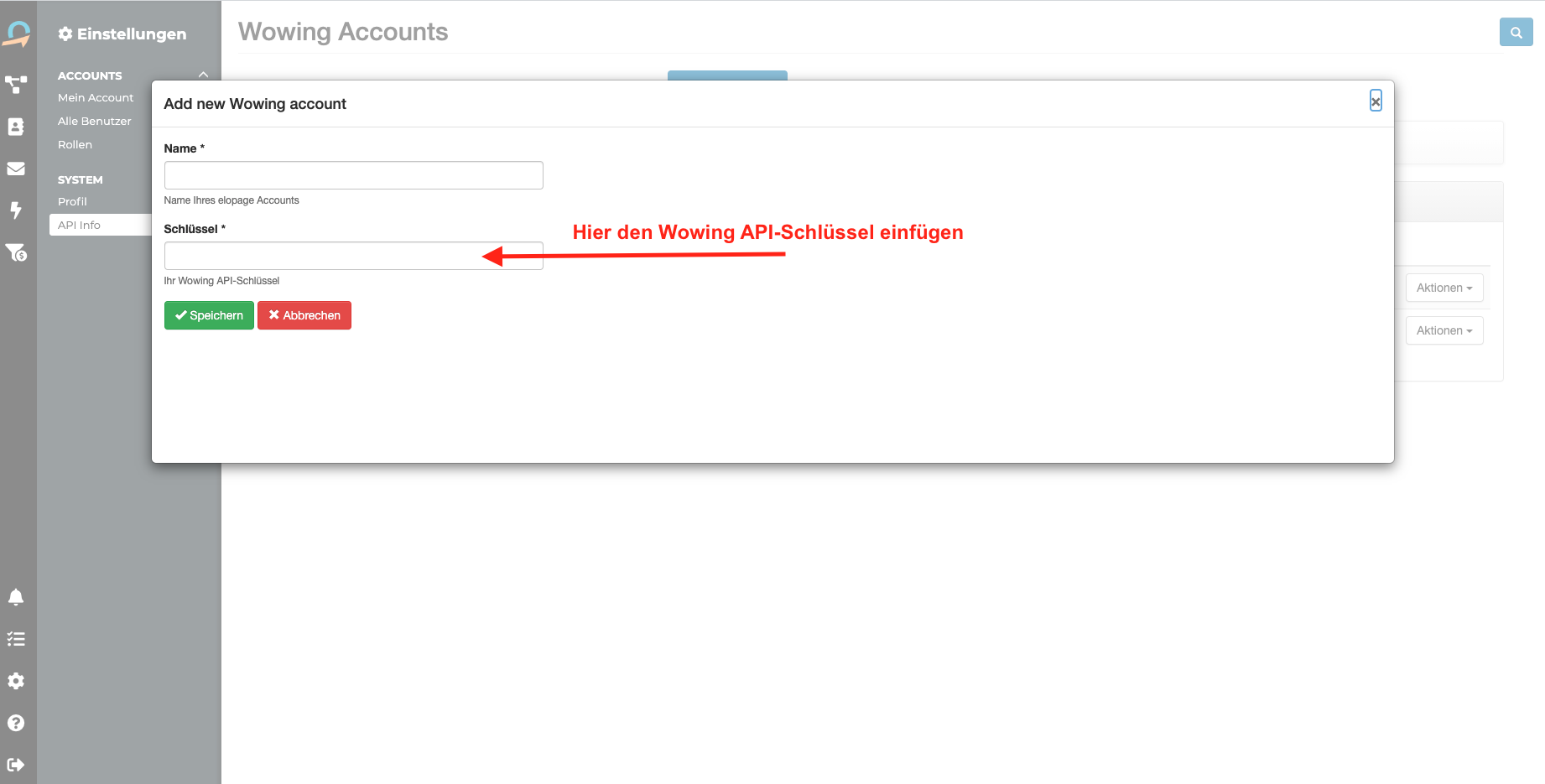This screenshot has height=784, width=1545.
Task: Click the blue search button
Action: point(1516,33)
